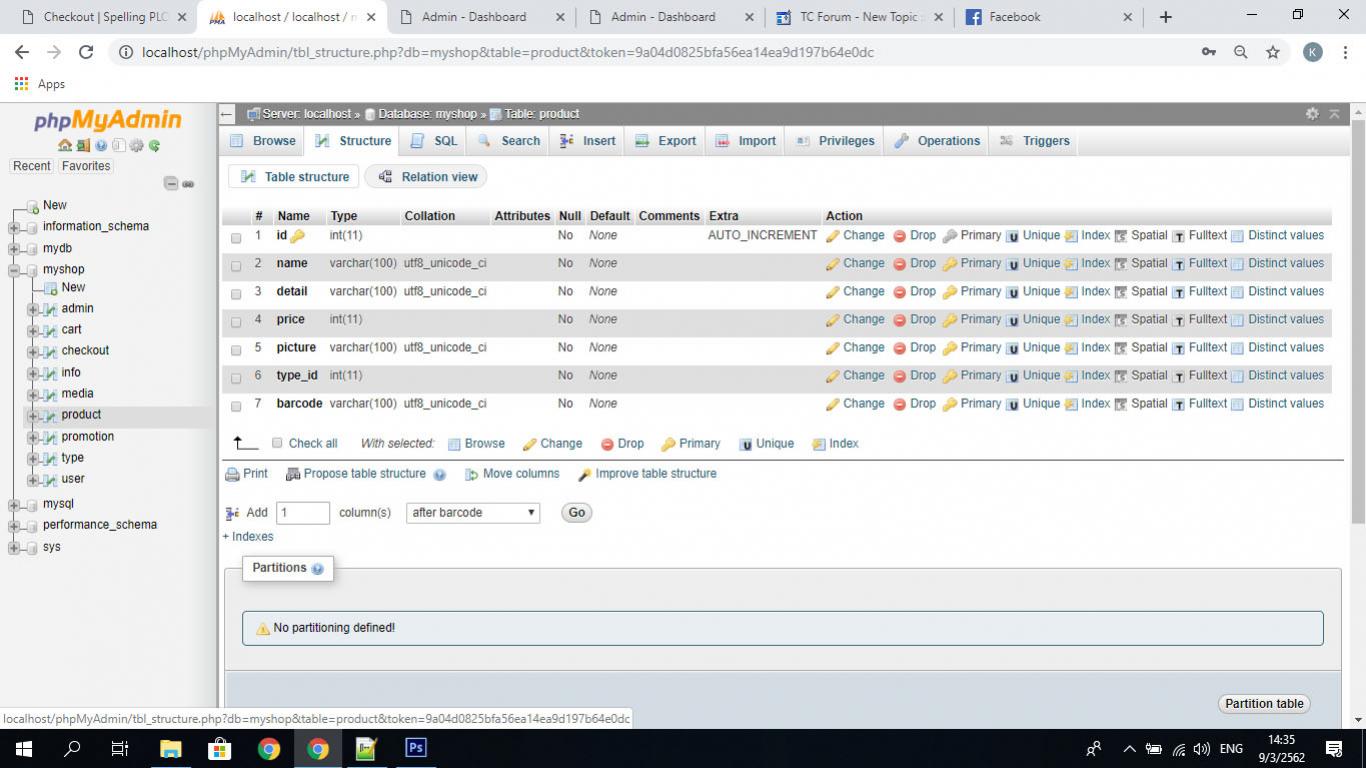The width and height of the screenshot is (1366, 768).
Task: Expand performance_schema database node
Action: pos(13,526)
